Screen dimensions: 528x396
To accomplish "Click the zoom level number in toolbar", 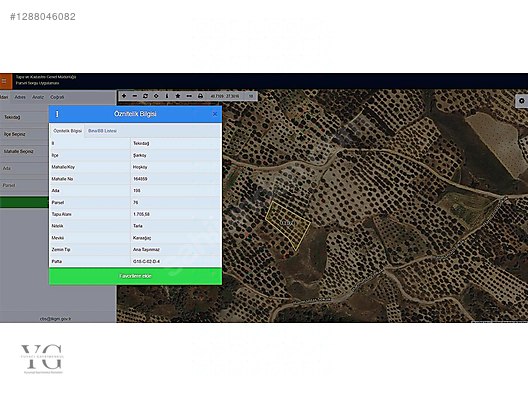I will [251, 96].
